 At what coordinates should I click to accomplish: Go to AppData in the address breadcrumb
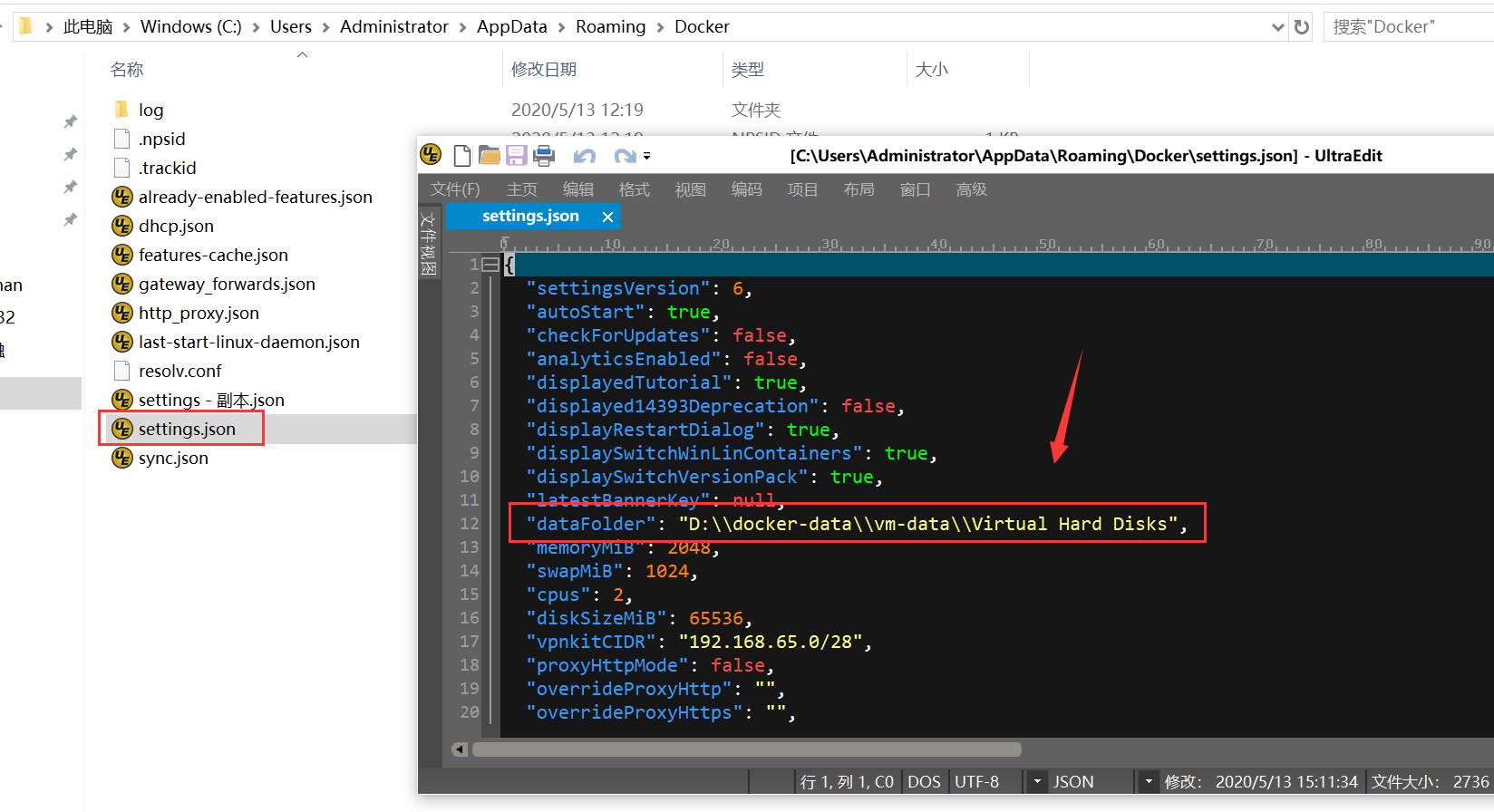512,26
